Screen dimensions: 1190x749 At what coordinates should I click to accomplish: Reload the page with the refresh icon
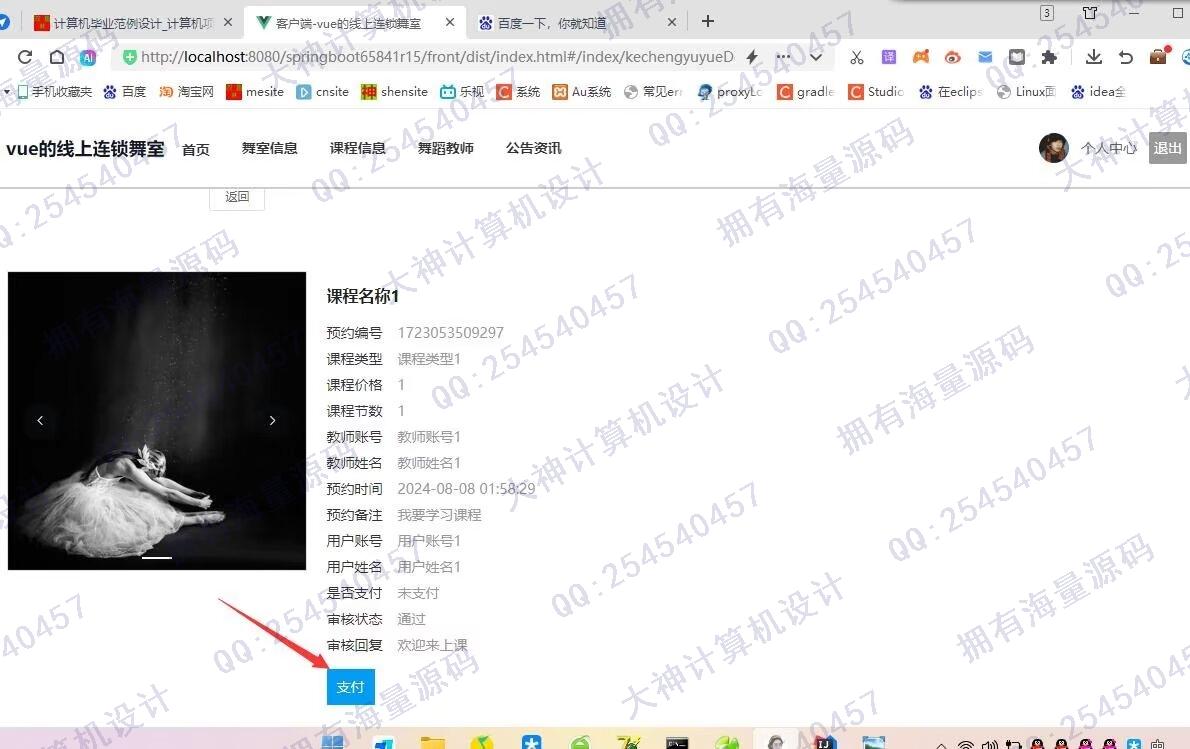(x=25, y=57)
